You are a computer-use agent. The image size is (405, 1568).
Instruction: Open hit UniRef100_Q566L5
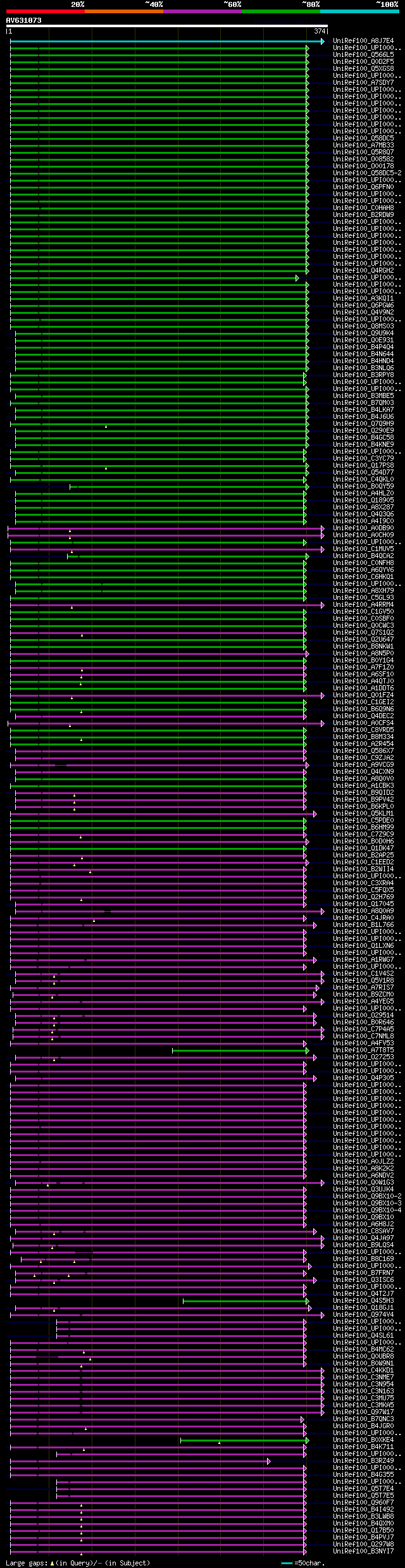(x=363, y=55)
